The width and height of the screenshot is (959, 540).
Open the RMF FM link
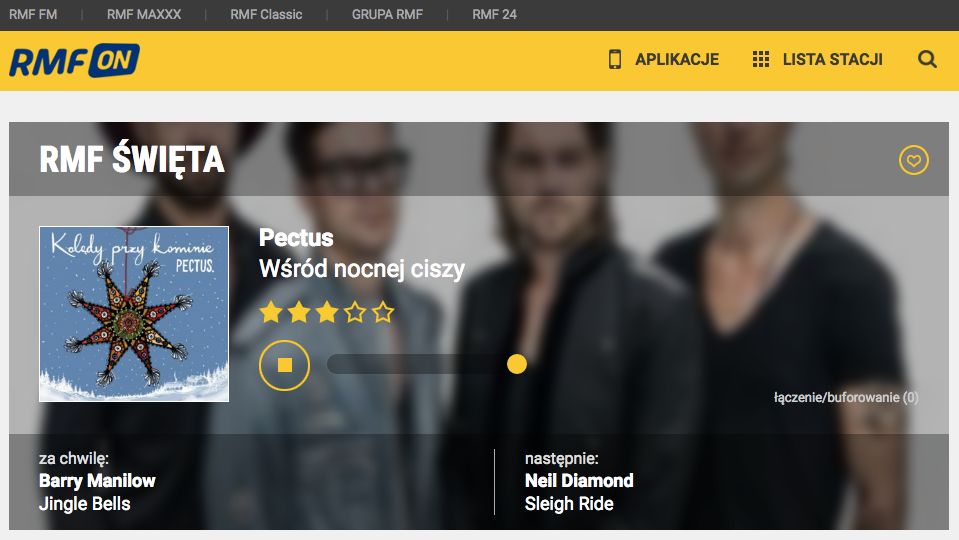coord(33,15)
